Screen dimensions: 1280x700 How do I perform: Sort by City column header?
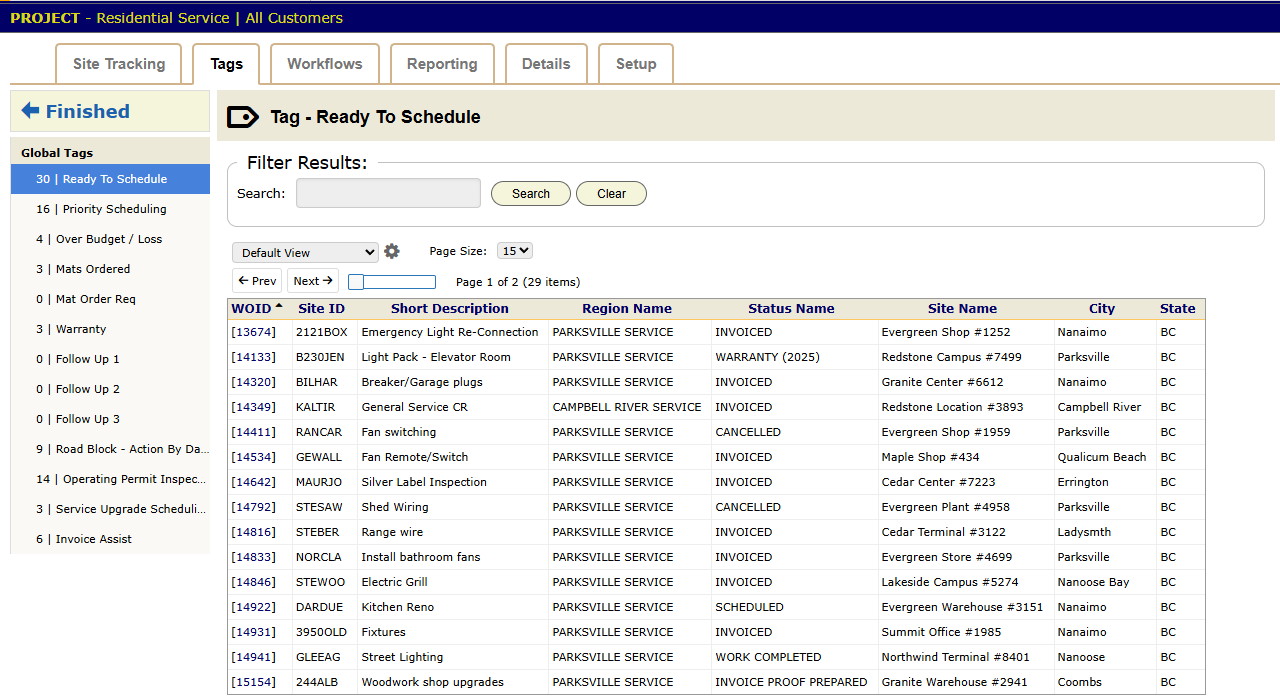1102,309
